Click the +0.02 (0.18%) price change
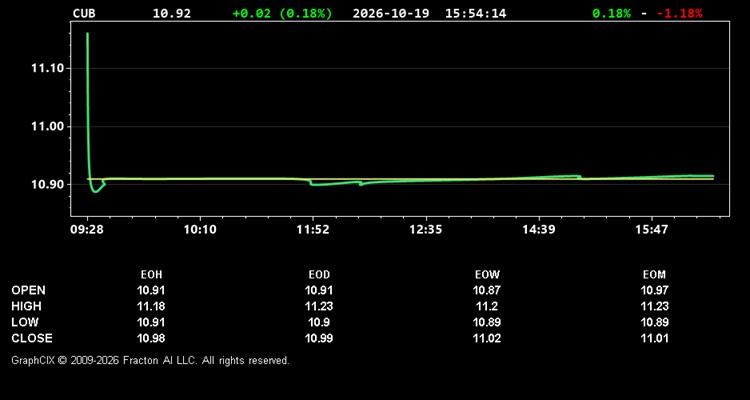This screenshot has height=400, width=750. 282,13
